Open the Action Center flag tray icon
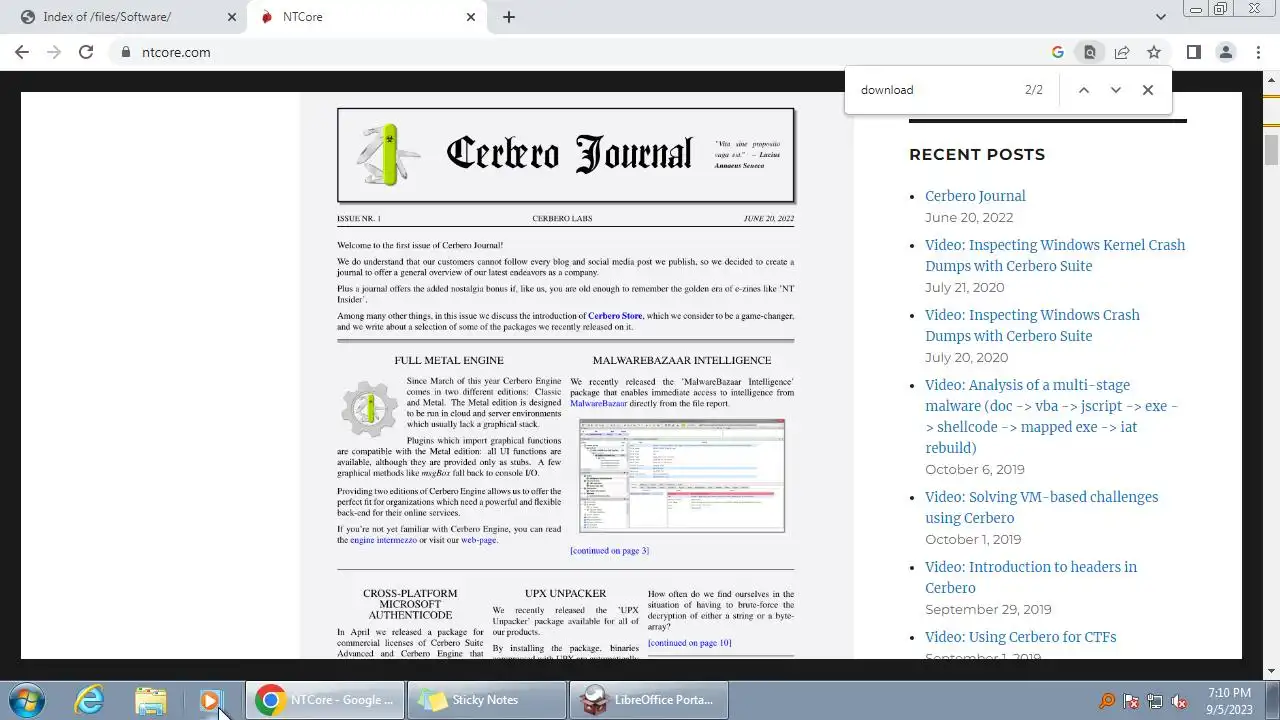 coord(1131,701)
